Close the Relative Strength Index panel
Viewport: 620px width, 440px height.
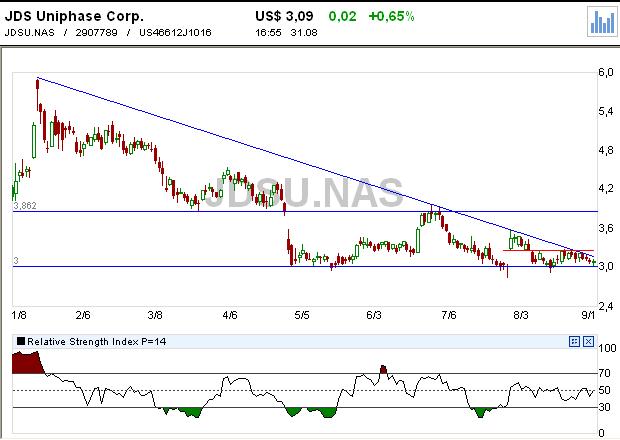point(588,342)
